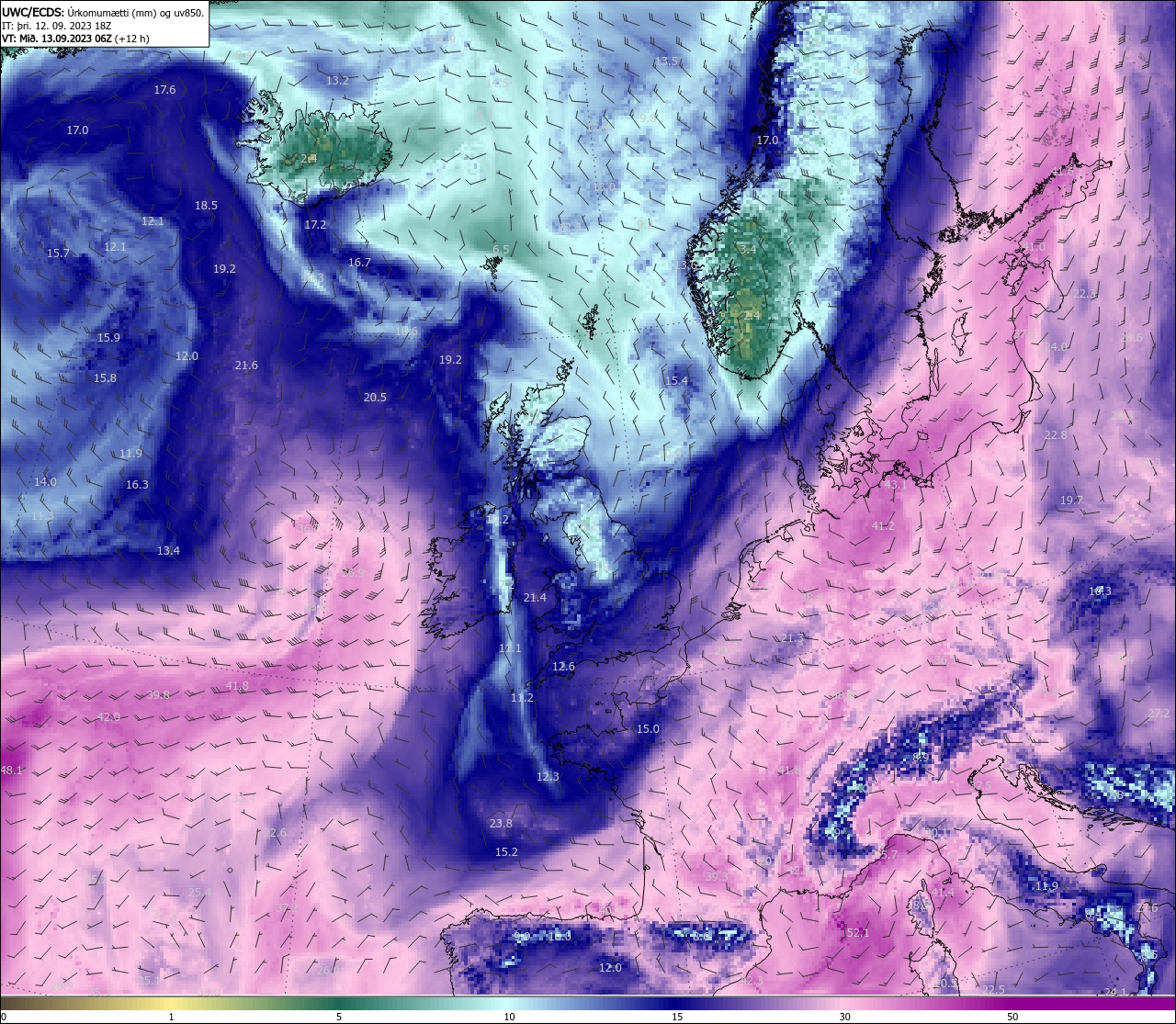The height and width of the screenshot is (1024, 1176).
Task: Select the 13.2 value north of Iceland
Action: tap(337, 81)
